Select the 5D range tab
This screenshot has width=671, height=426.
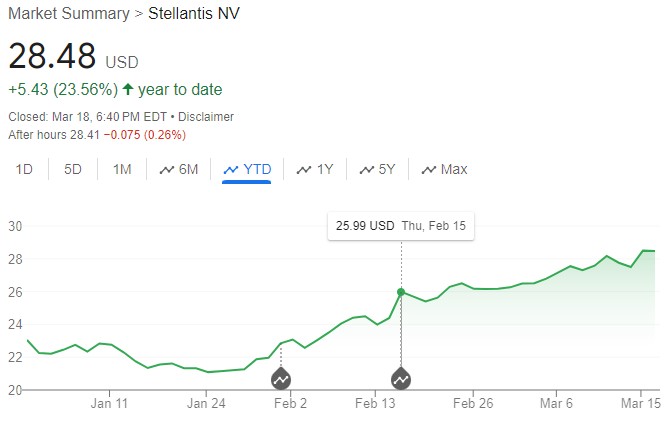tap(73, 170)
